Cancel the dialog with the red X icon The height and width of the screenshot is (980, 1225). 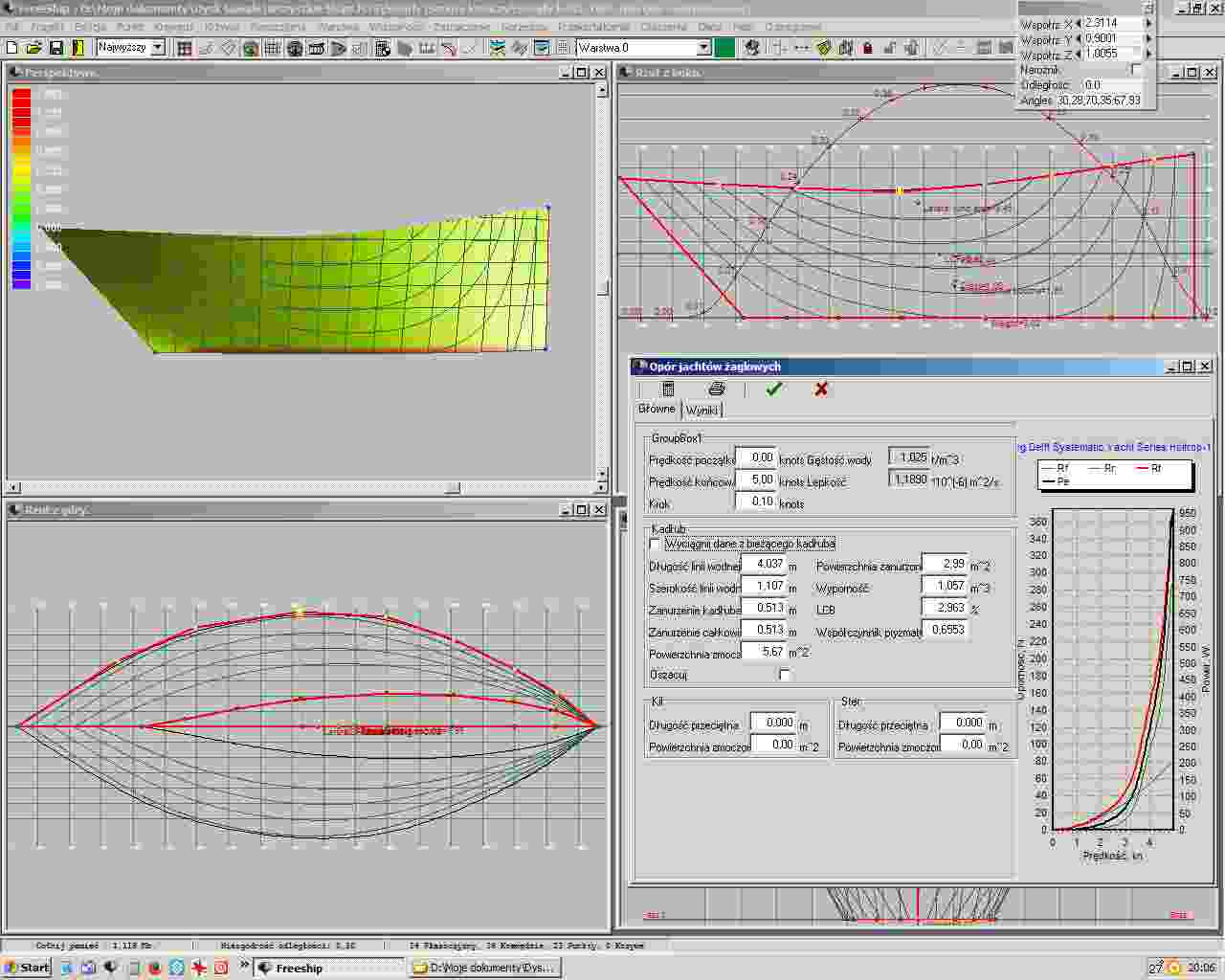[821, 389]
